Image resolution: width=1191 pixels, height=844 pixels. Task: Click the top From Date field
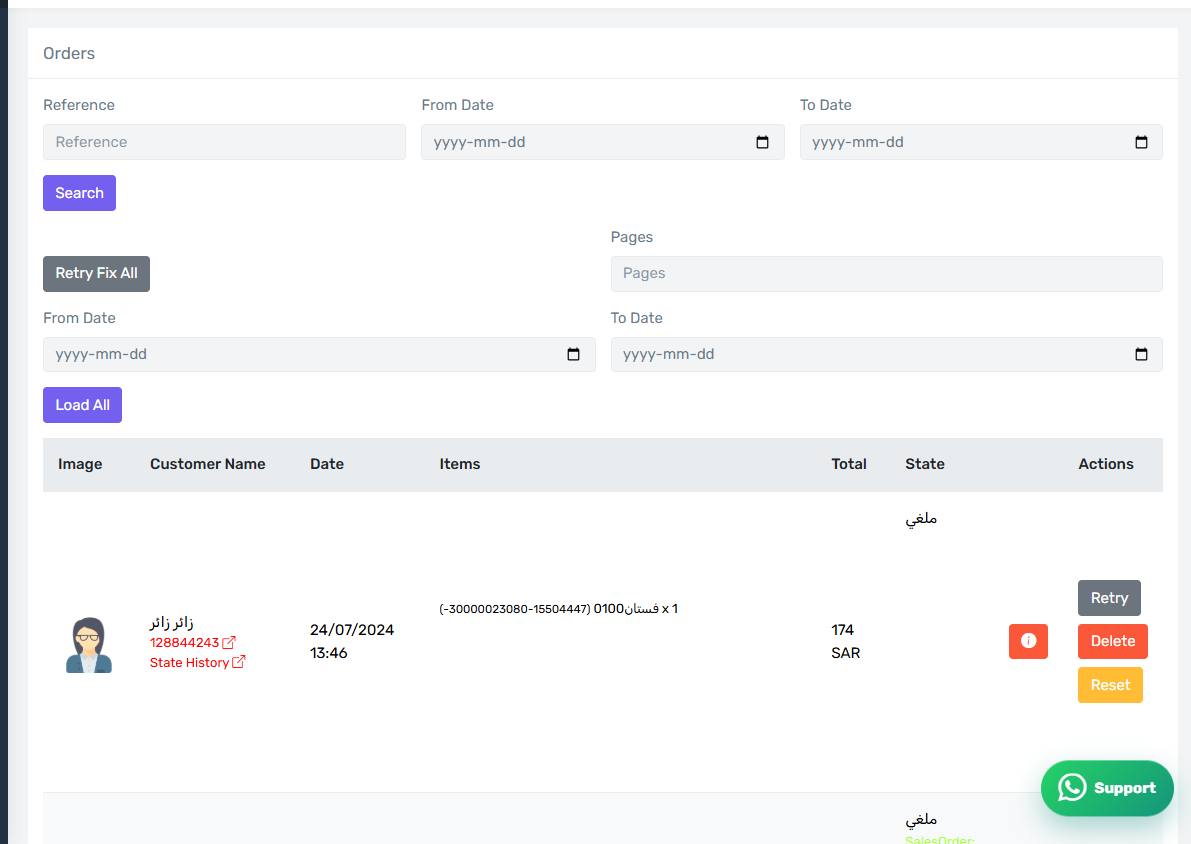602,142
